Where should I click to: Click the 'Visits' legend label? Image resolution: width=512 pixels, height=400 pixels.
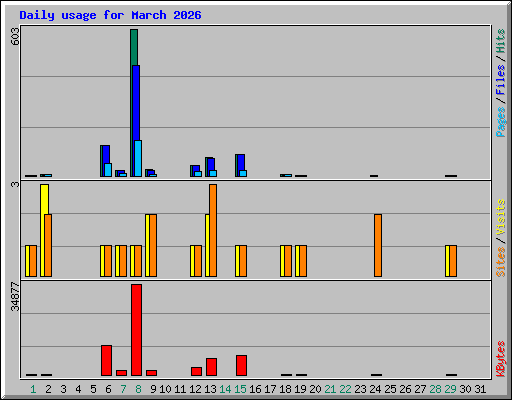501,218
